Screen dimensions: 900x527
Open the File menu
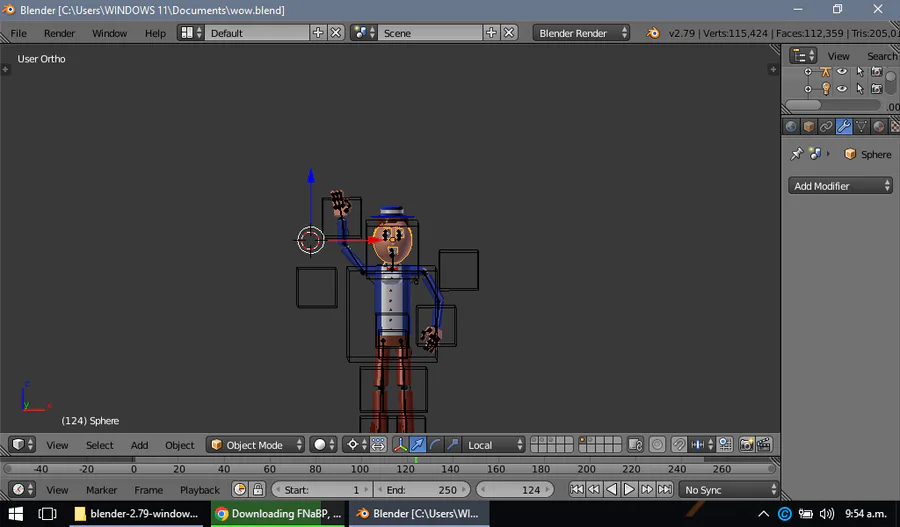pos(18,33)
